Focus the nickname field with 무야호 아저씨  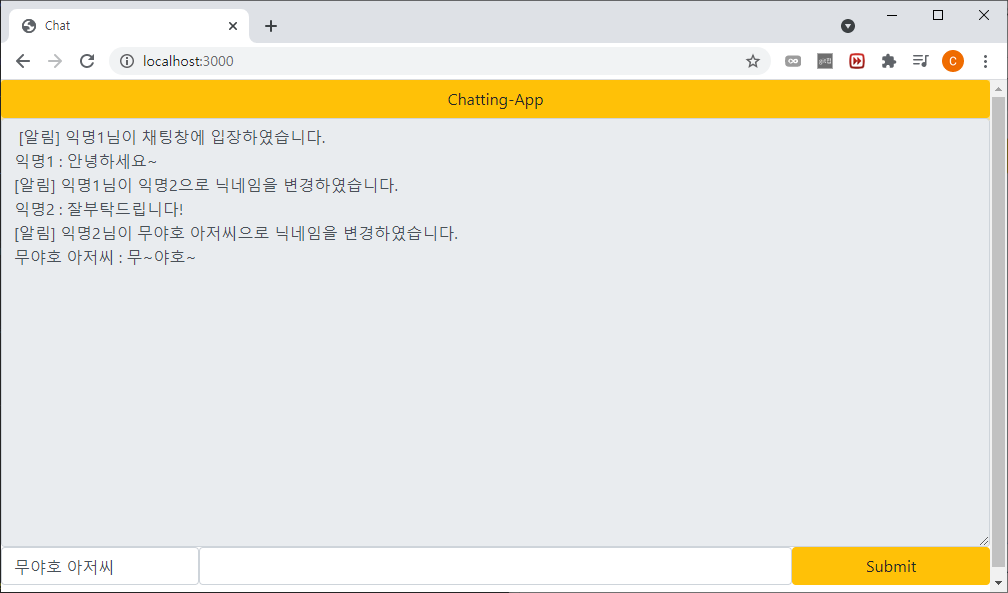pos(100,567)
